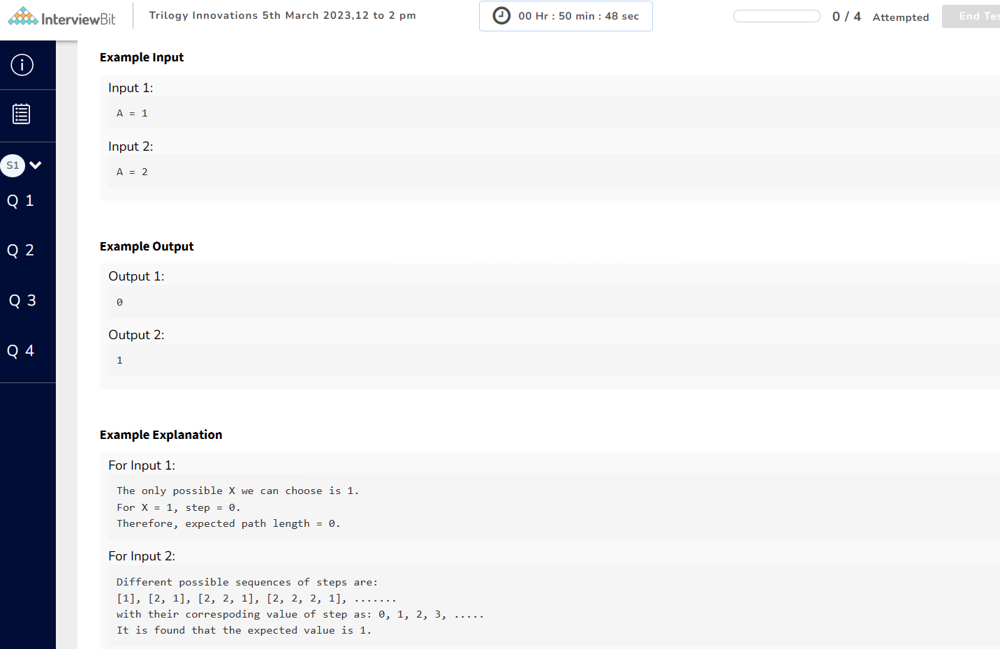Screen dimensions: 1000x649
Task: Open the info icon in the sidebar
Action: [x=21, y=65]
